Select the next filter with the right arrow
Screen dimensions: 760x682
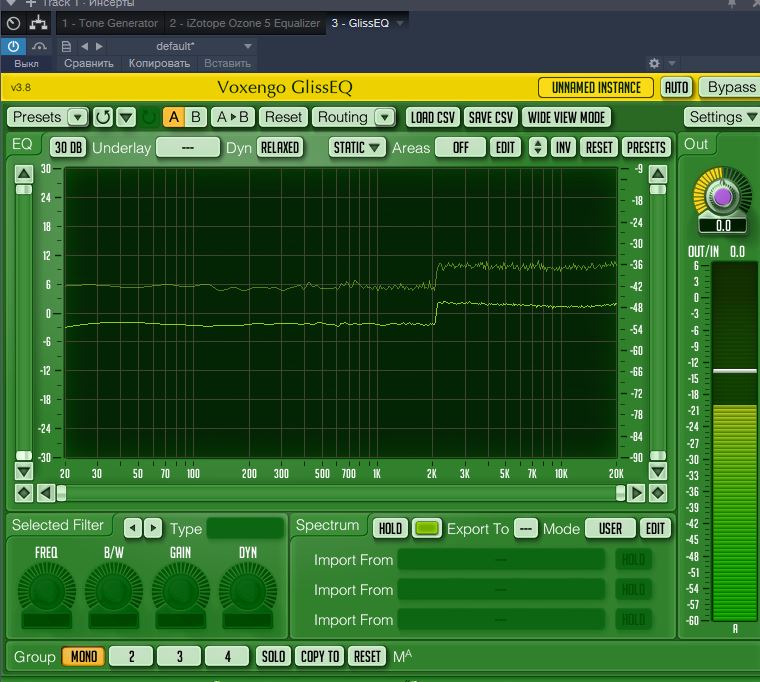pos(153,528)
